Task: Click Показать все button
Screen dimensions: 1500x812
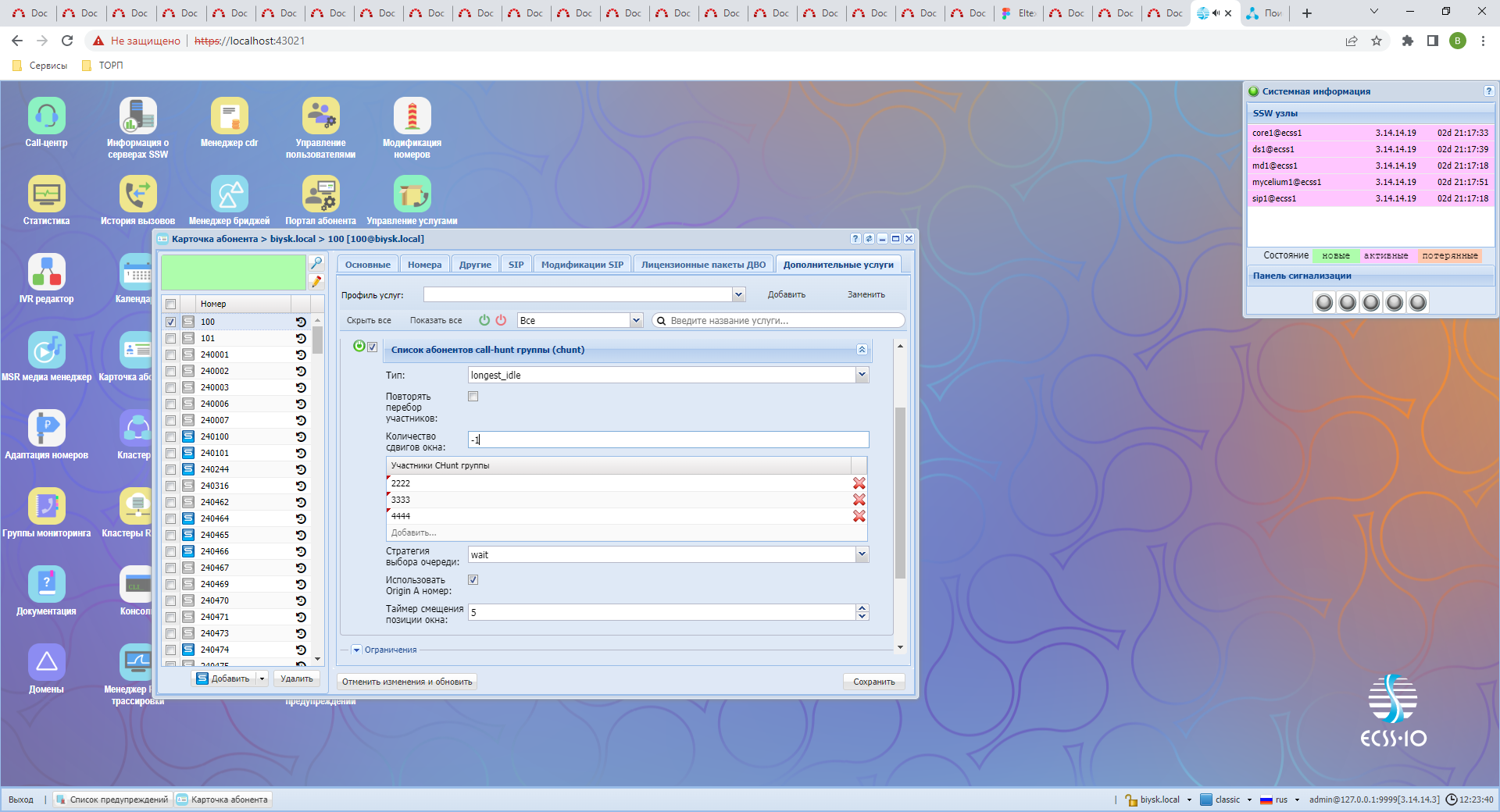Action: tap(436, 320)
